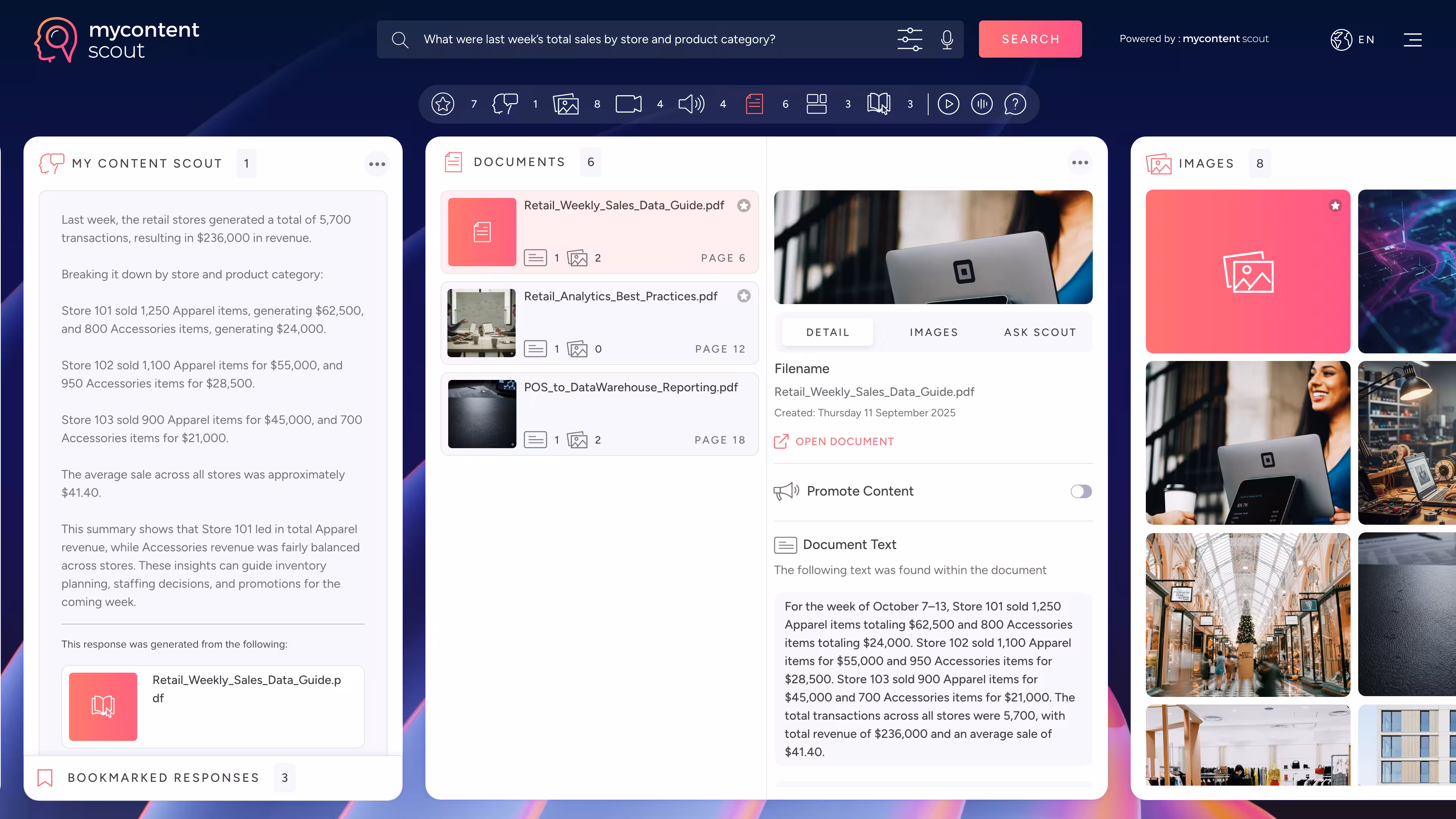Open Documents panel three-dot options menu
Screen dimensions: 1456x819
click(1079, 163)
